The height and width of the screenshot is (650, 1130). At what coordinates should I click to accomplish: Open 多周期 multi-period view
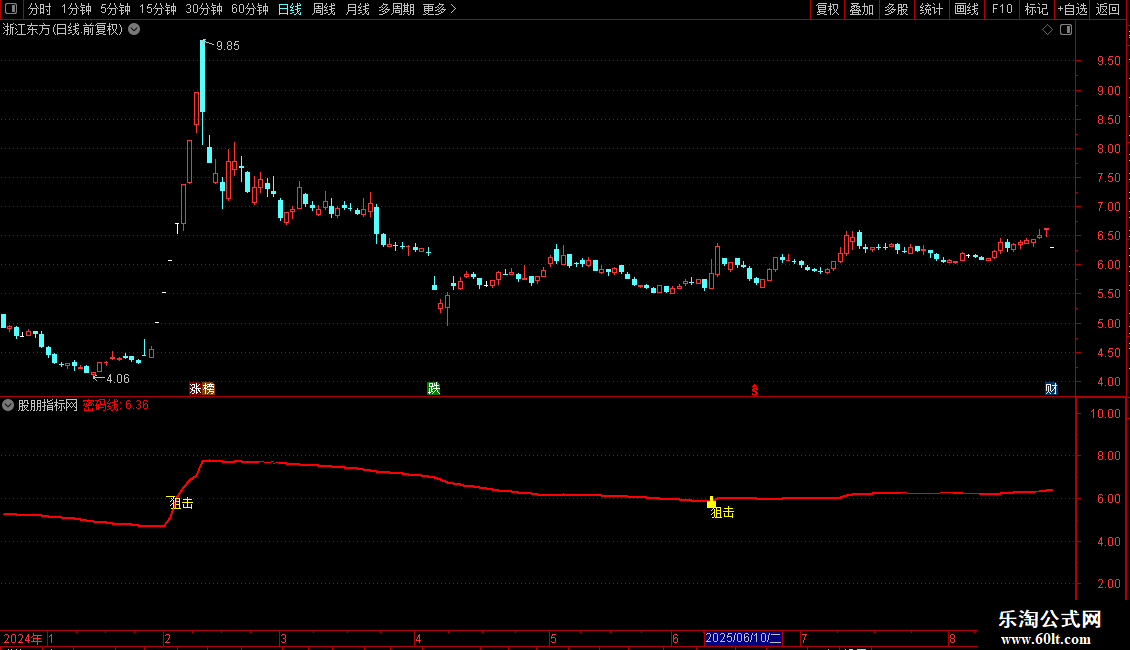tap(396, 9)
